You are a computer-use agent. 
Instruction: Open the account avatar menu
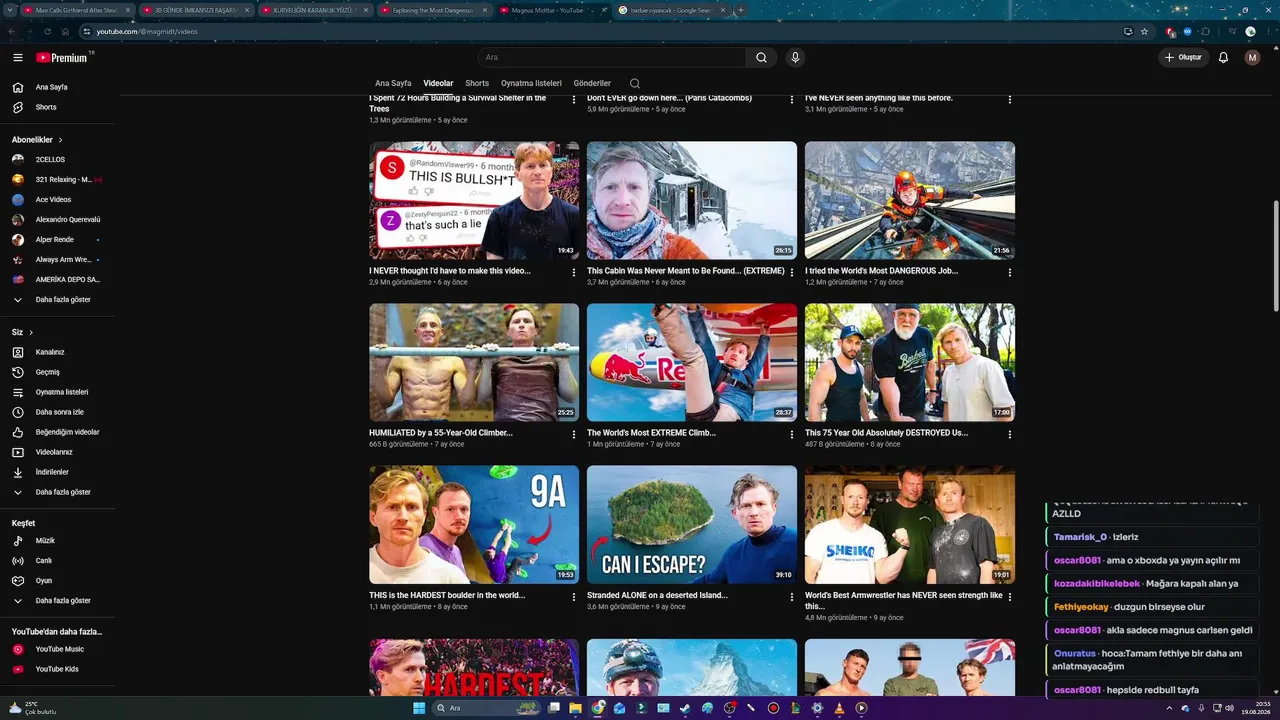(1252, 58)
